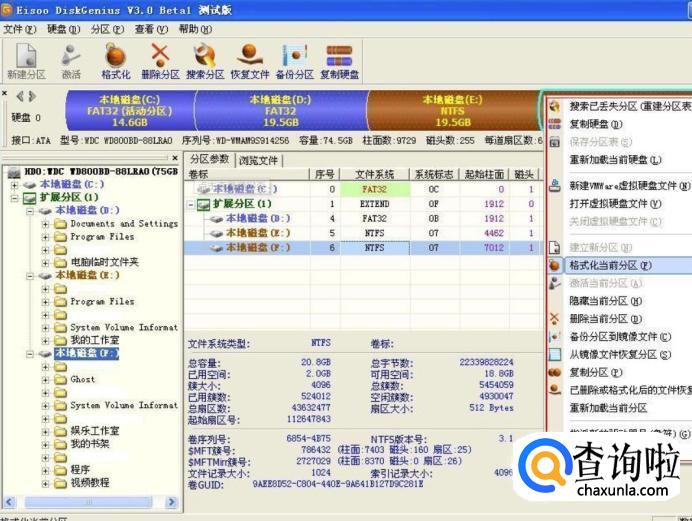This screenshot has height=521, width=692.
Task: Click 本地磁盘 (C:) row in partition table
Action: (362, 189)
